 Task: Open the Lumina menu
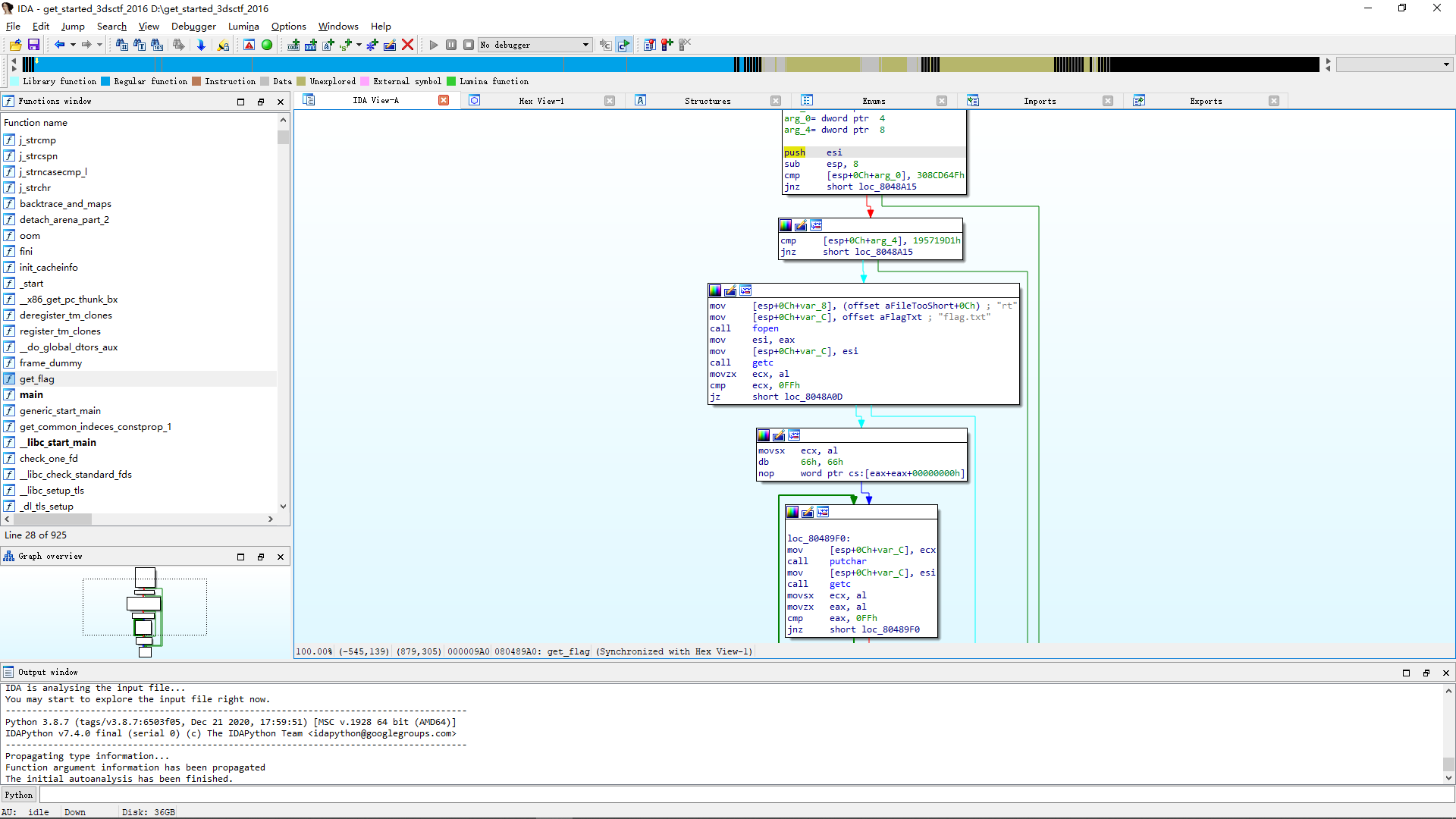(243, 26)
